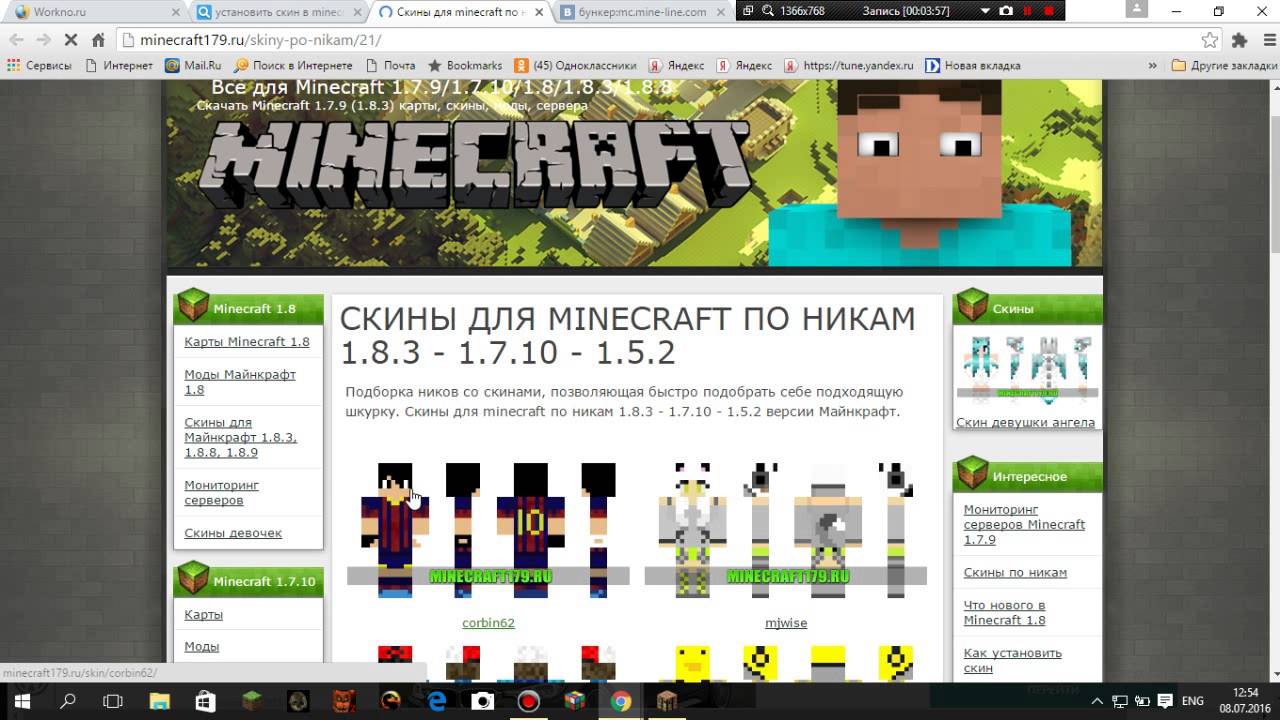Open Мониторинг серверов sidebar link

pos(222,492)
